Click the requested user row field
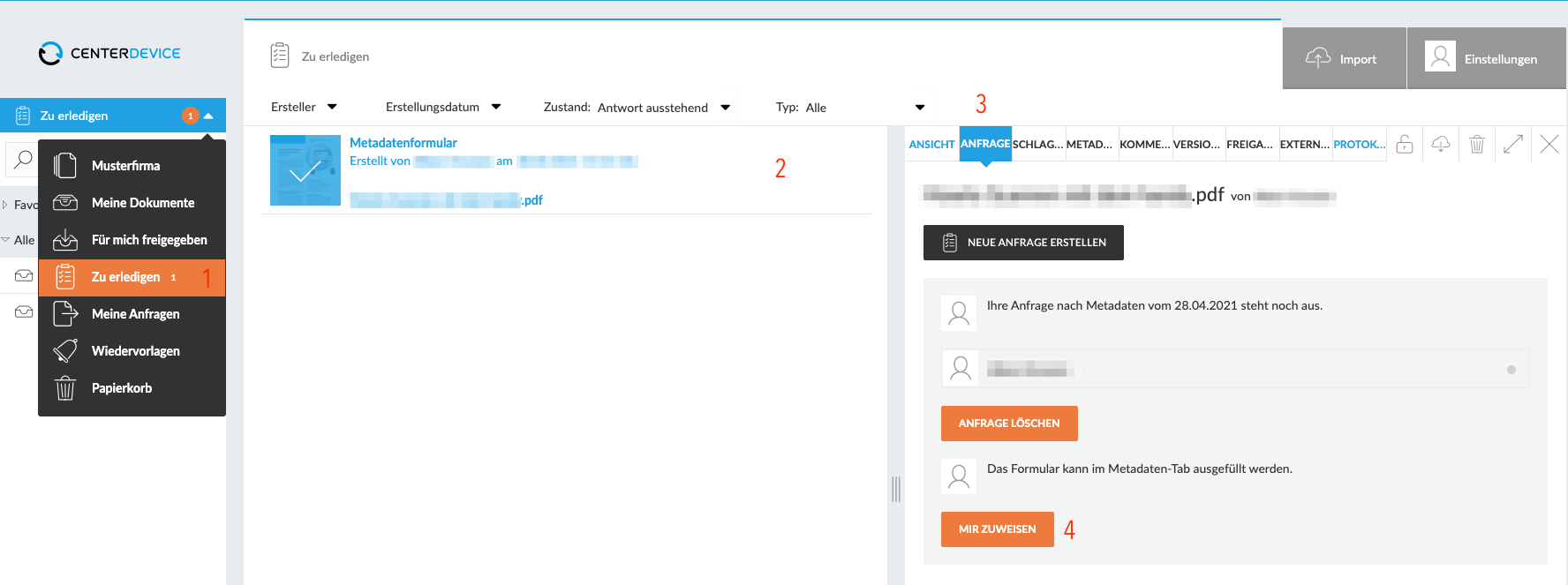This screenshot has height=585, width=1568. [x=1235, y=369]
